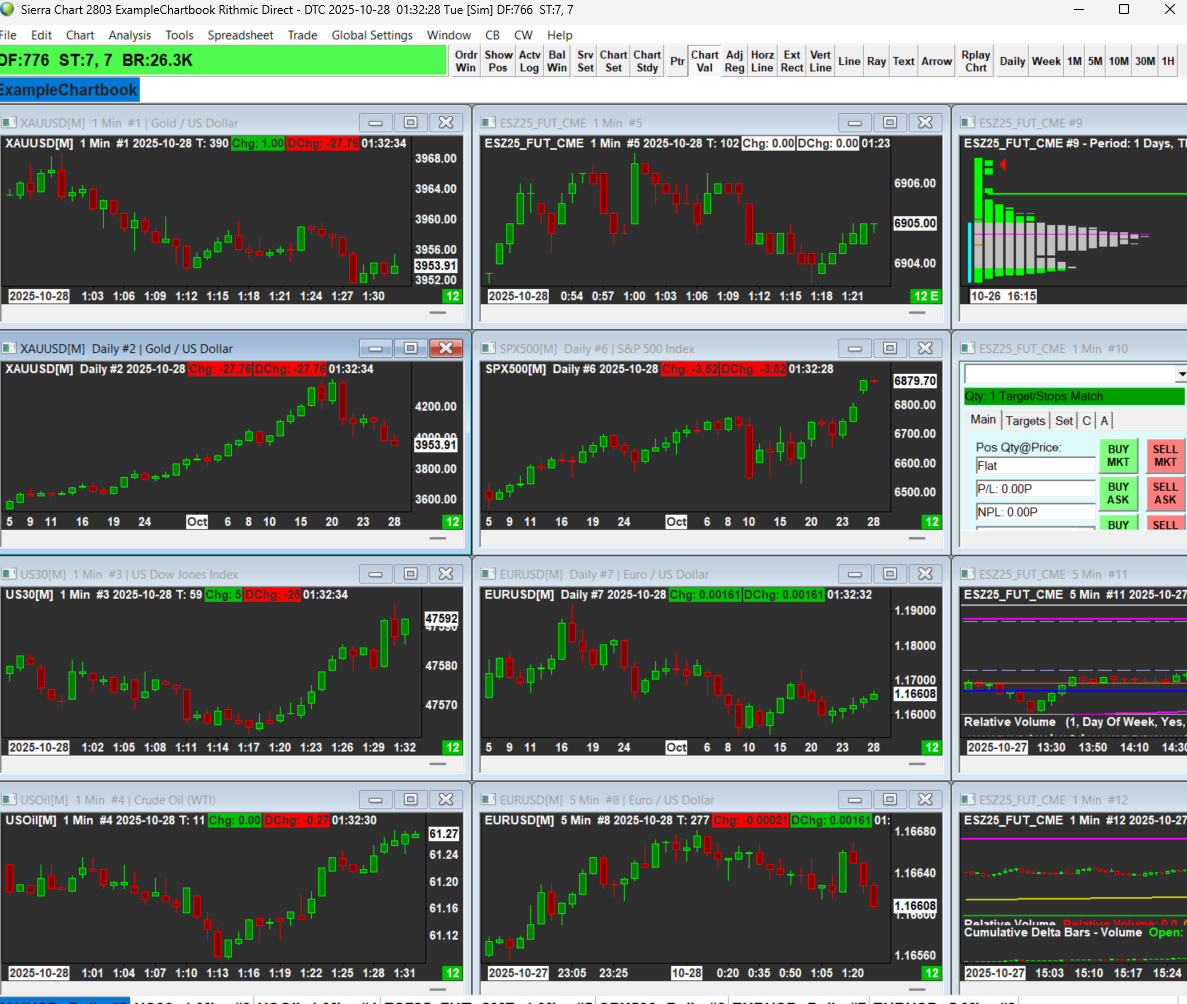Click the green 12 box on XAUUSD daily chart
Viewport: 1187px width, 1004px height.
tap(452, 522)
